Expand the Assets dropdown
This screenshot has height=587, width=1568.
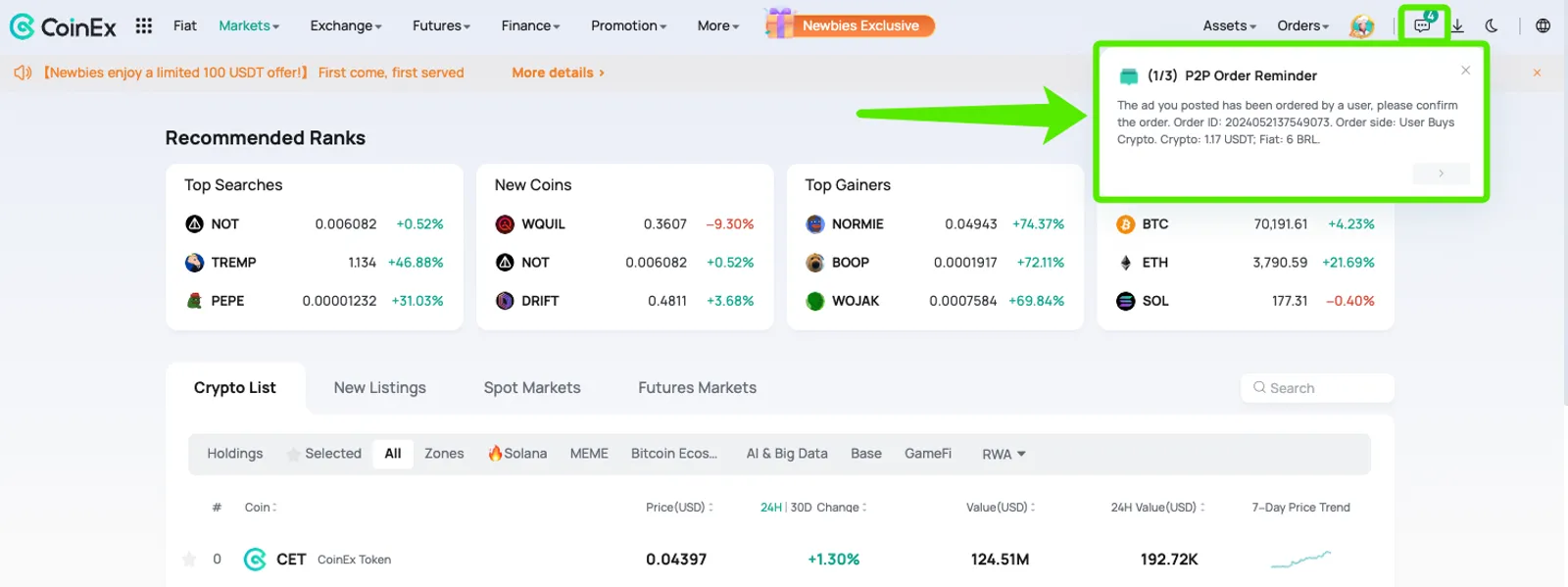point(1229,25)
